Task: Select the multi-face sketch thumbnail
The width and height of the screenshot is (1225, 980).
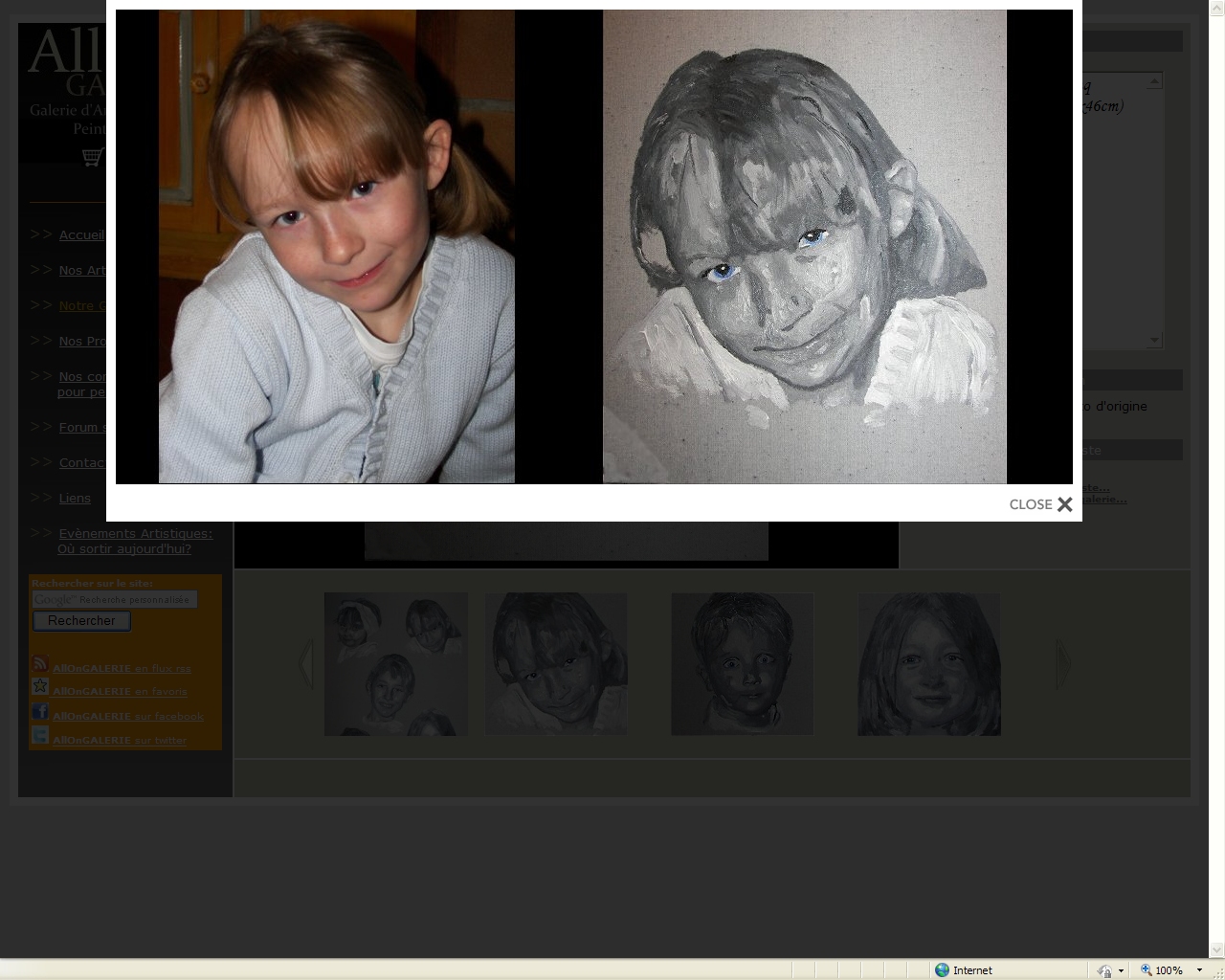Action: 396,664
